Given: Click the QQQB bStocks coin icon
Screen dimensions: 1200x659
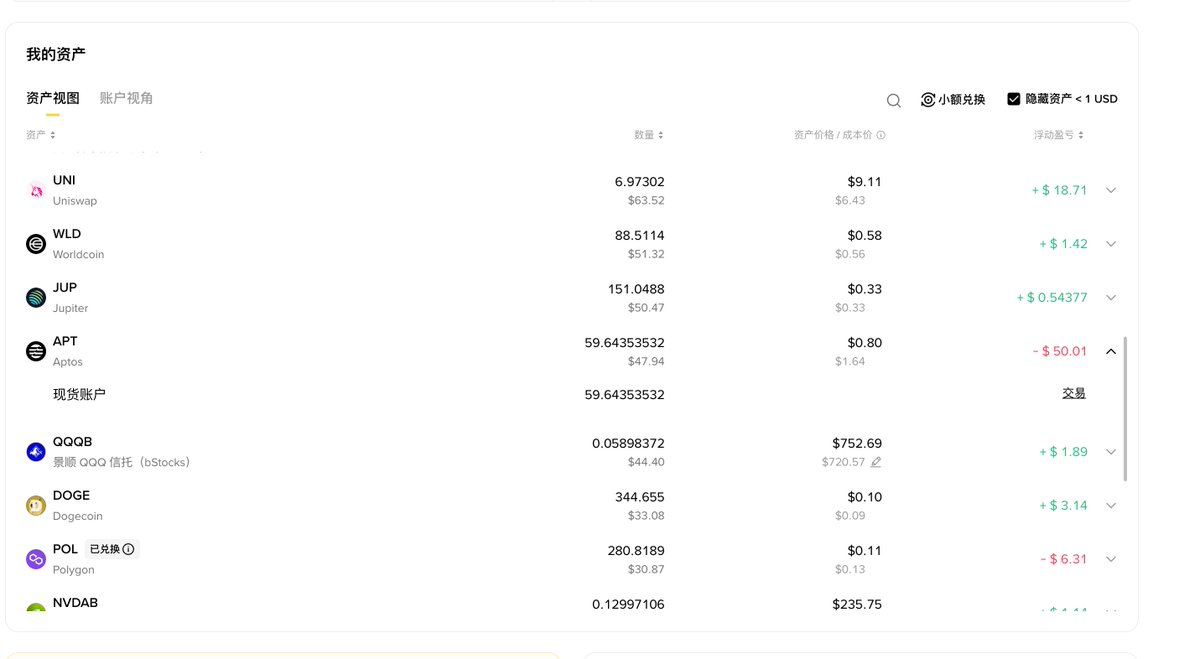Looking at the screenshot, I should (x=36, y=452).
